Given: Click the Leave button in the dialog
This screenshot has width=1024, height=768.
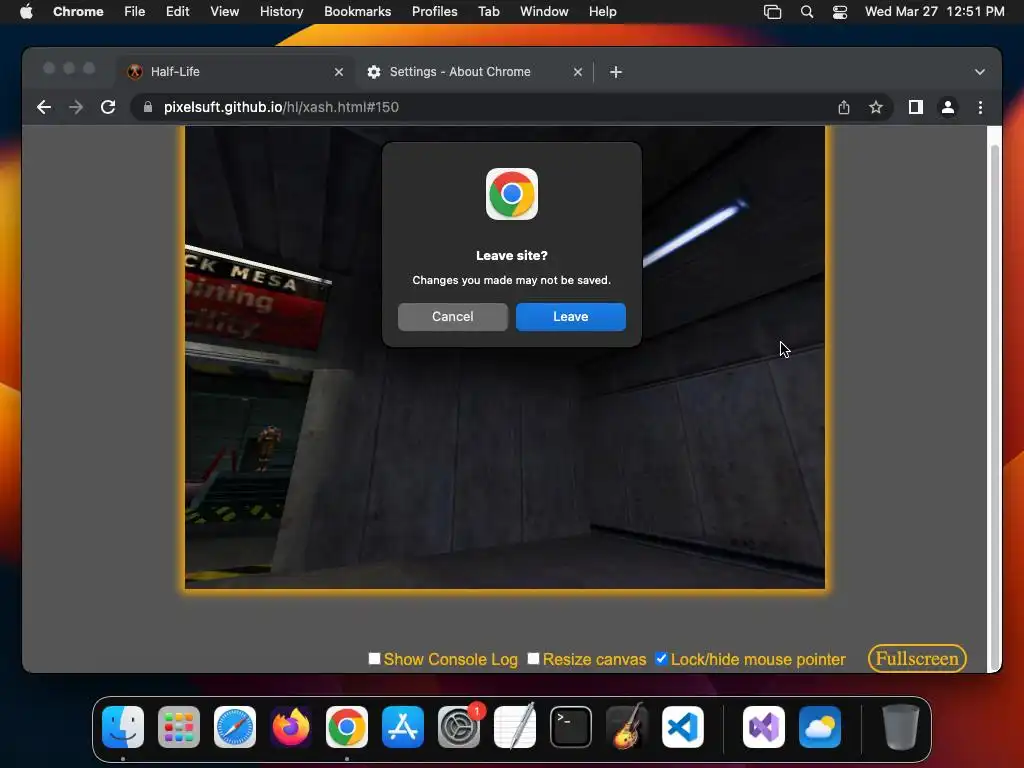Looking at the screenshot, I should coord(570,317).
